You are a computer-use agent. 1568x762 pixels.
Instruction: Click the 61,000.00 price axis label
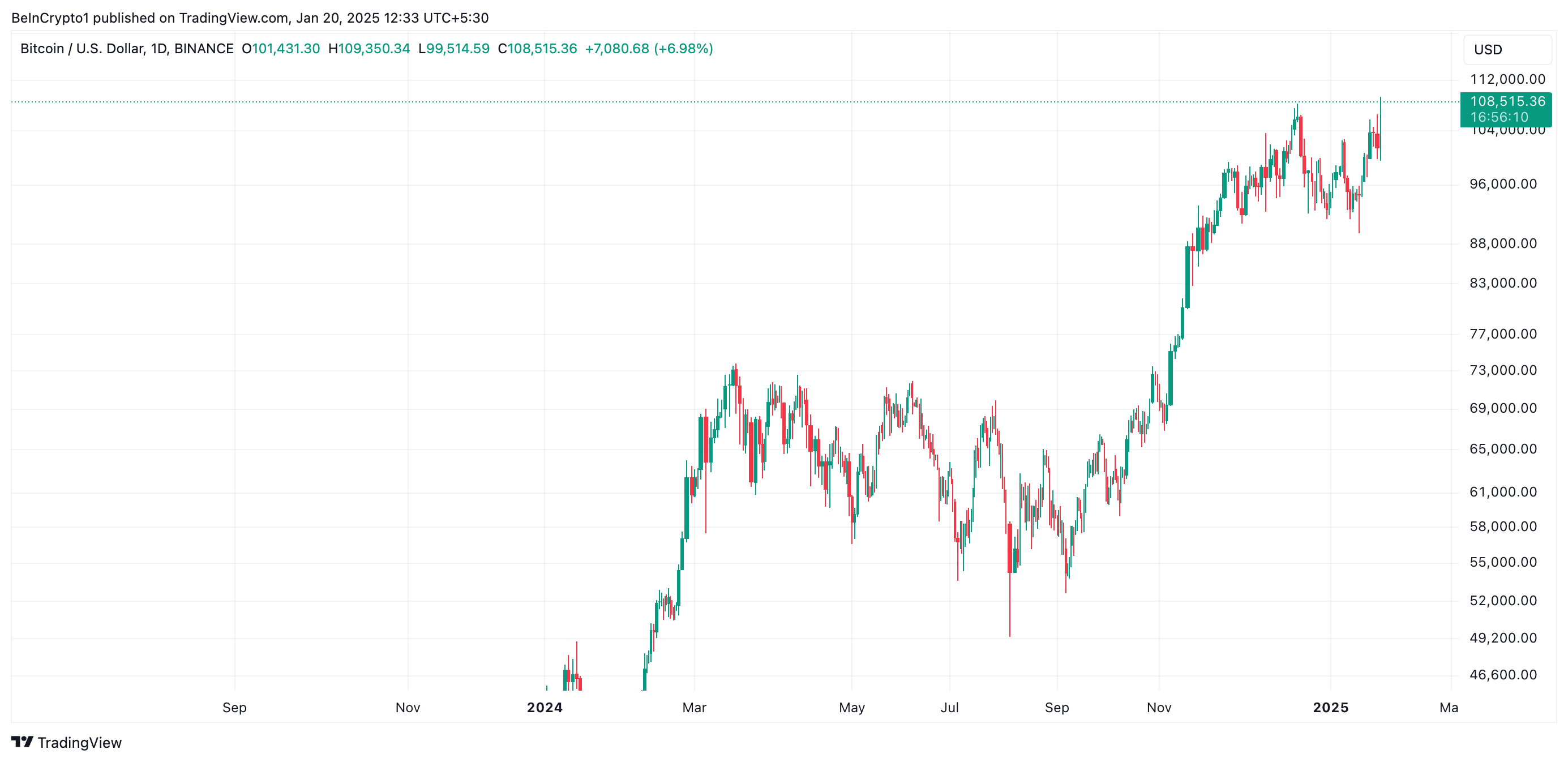1503,492
